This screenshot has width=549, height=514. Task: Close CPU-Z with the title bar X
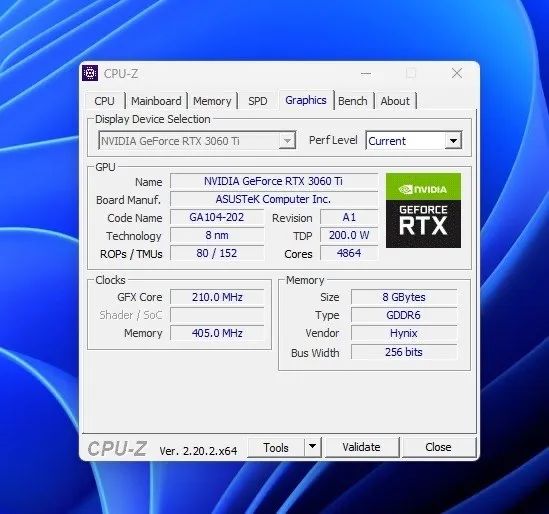click(457, 73)
